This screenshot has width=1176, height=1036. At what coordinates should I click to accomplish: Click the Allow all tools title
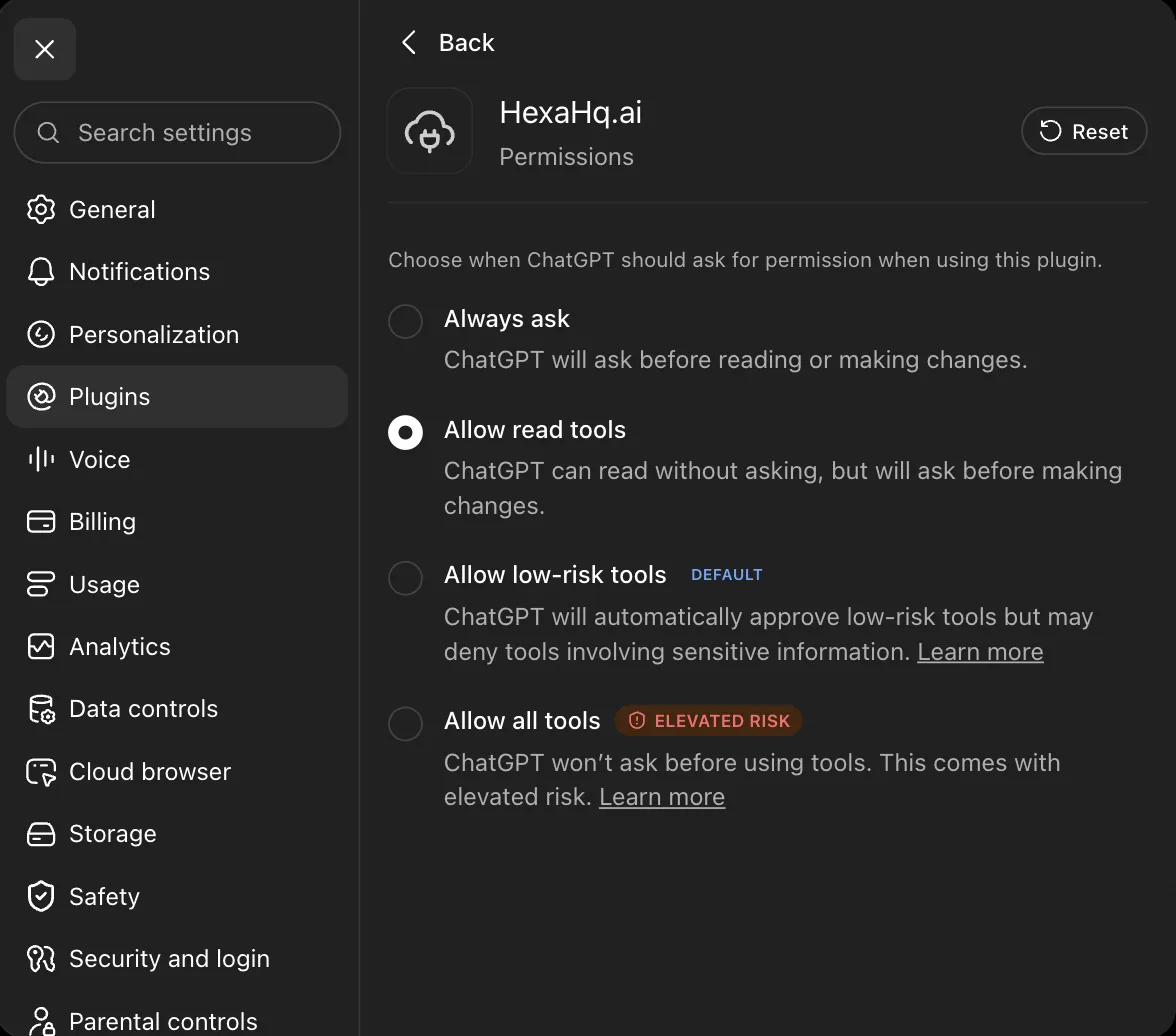click(522, 721)
